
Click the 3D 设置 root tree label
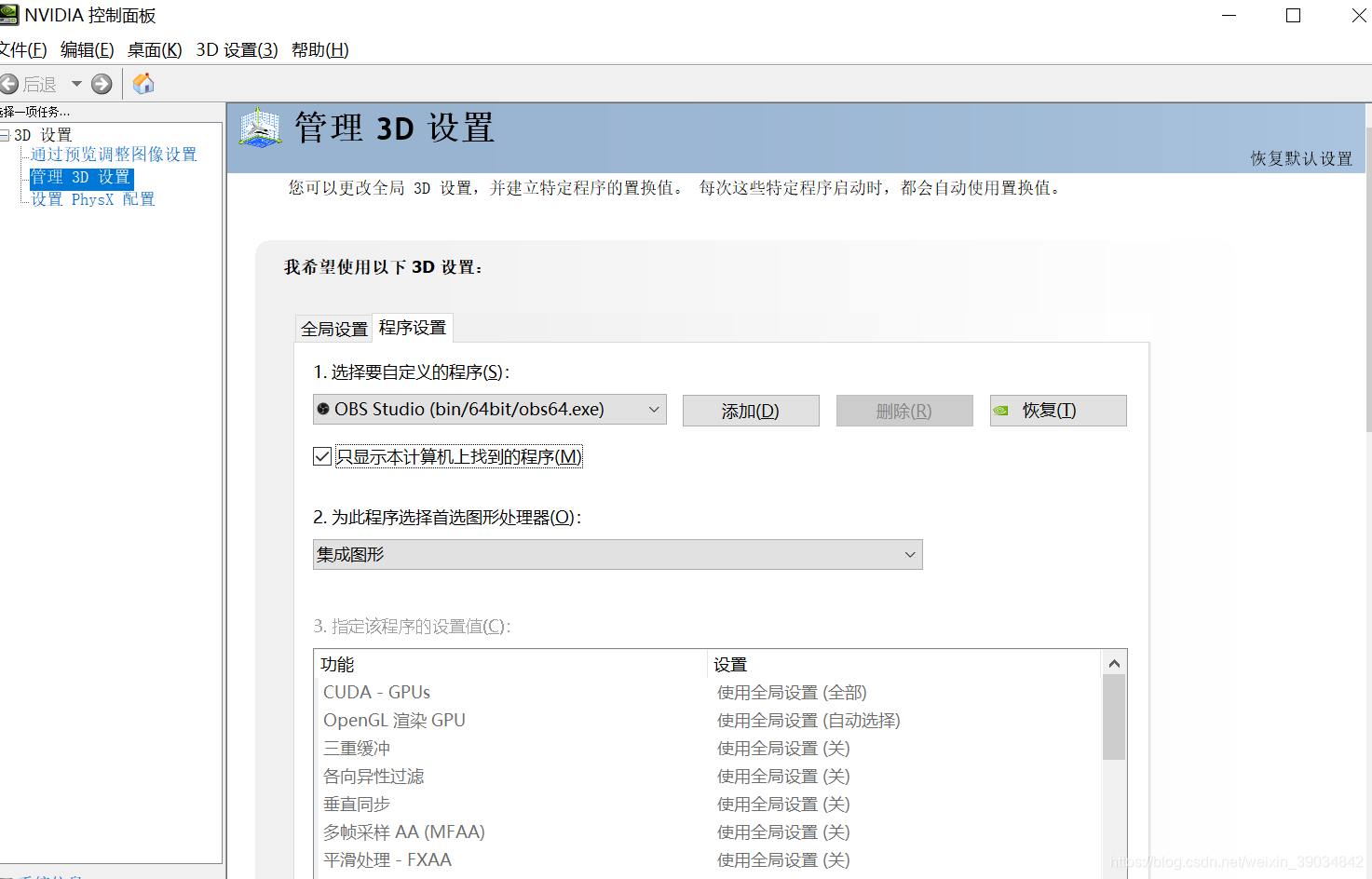pos(43,135)
